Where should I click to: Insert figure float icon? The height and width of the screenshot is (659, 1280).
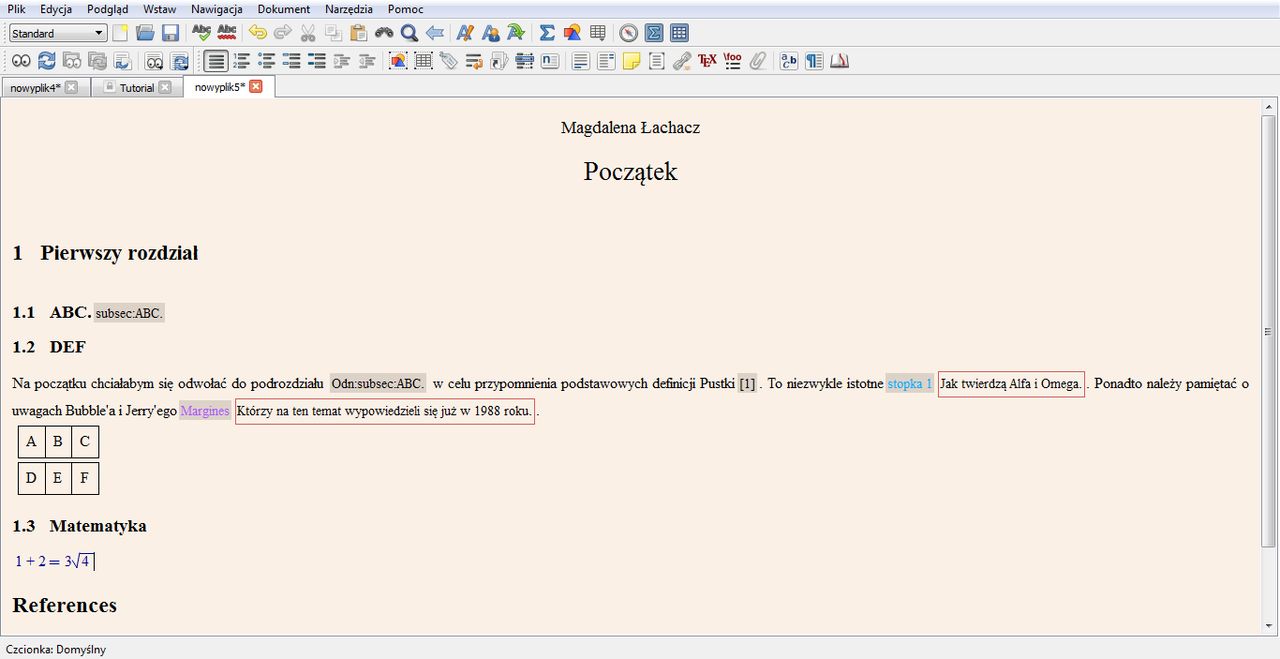(x=398, y=61)
